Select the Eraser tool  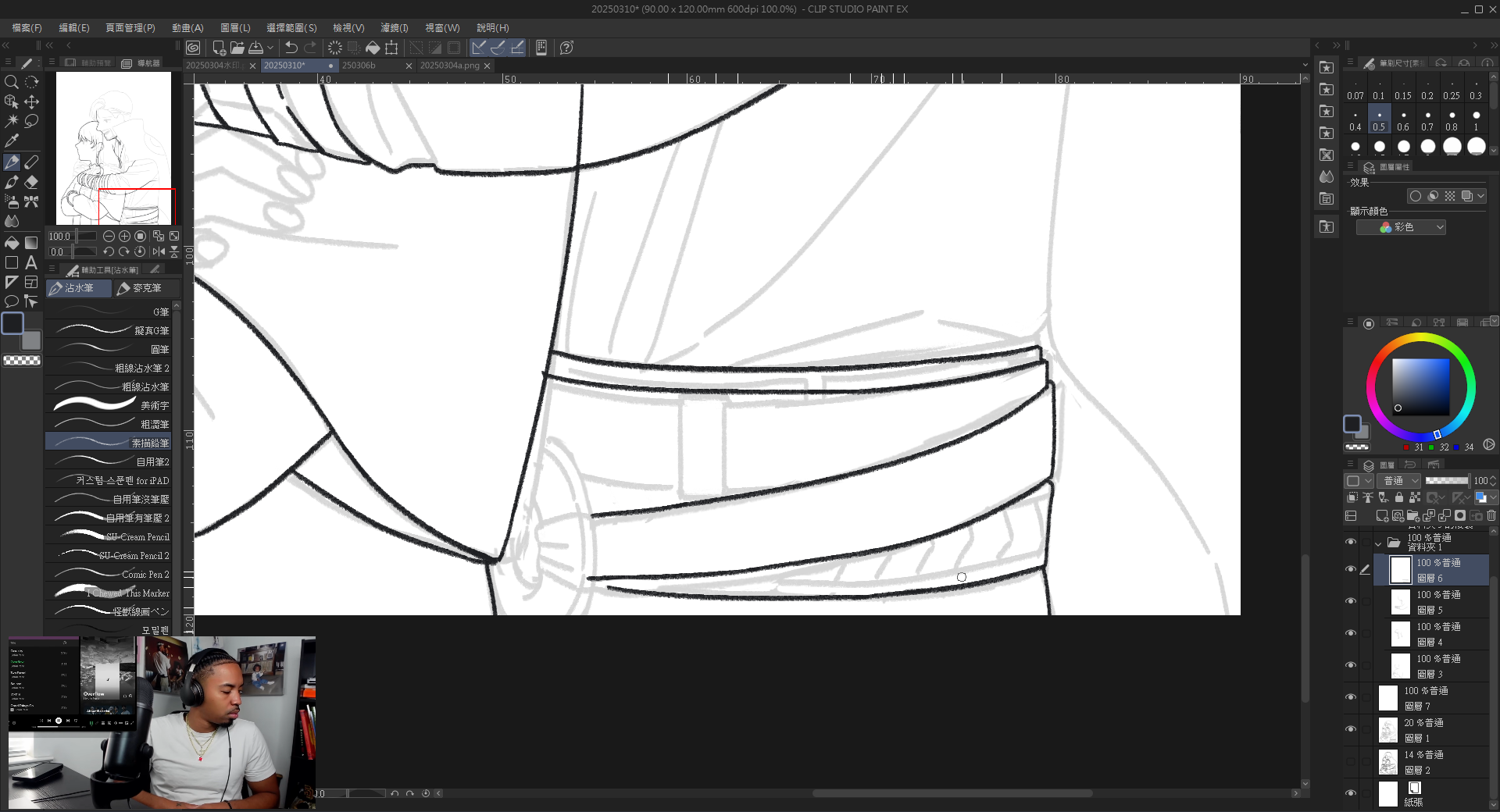point(31,182)
